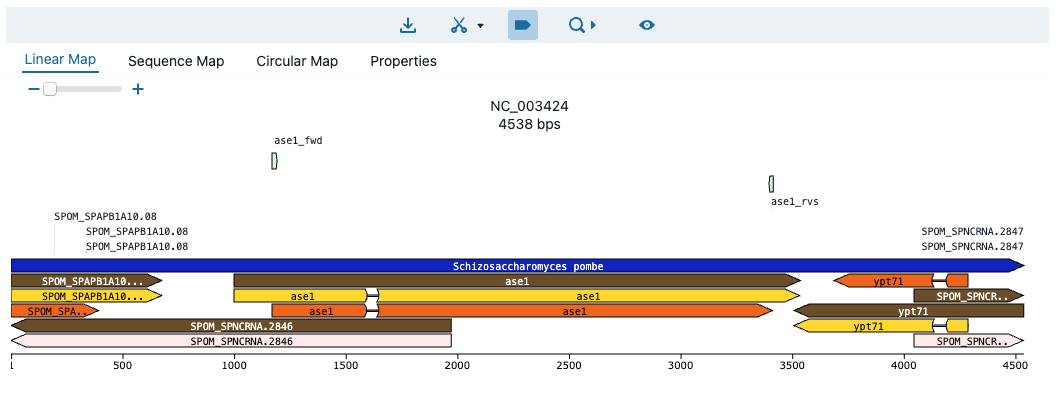The image size is (1060, 394).
Task: Select the brown ase1 gene feature
Action: (x=517, y=281)
